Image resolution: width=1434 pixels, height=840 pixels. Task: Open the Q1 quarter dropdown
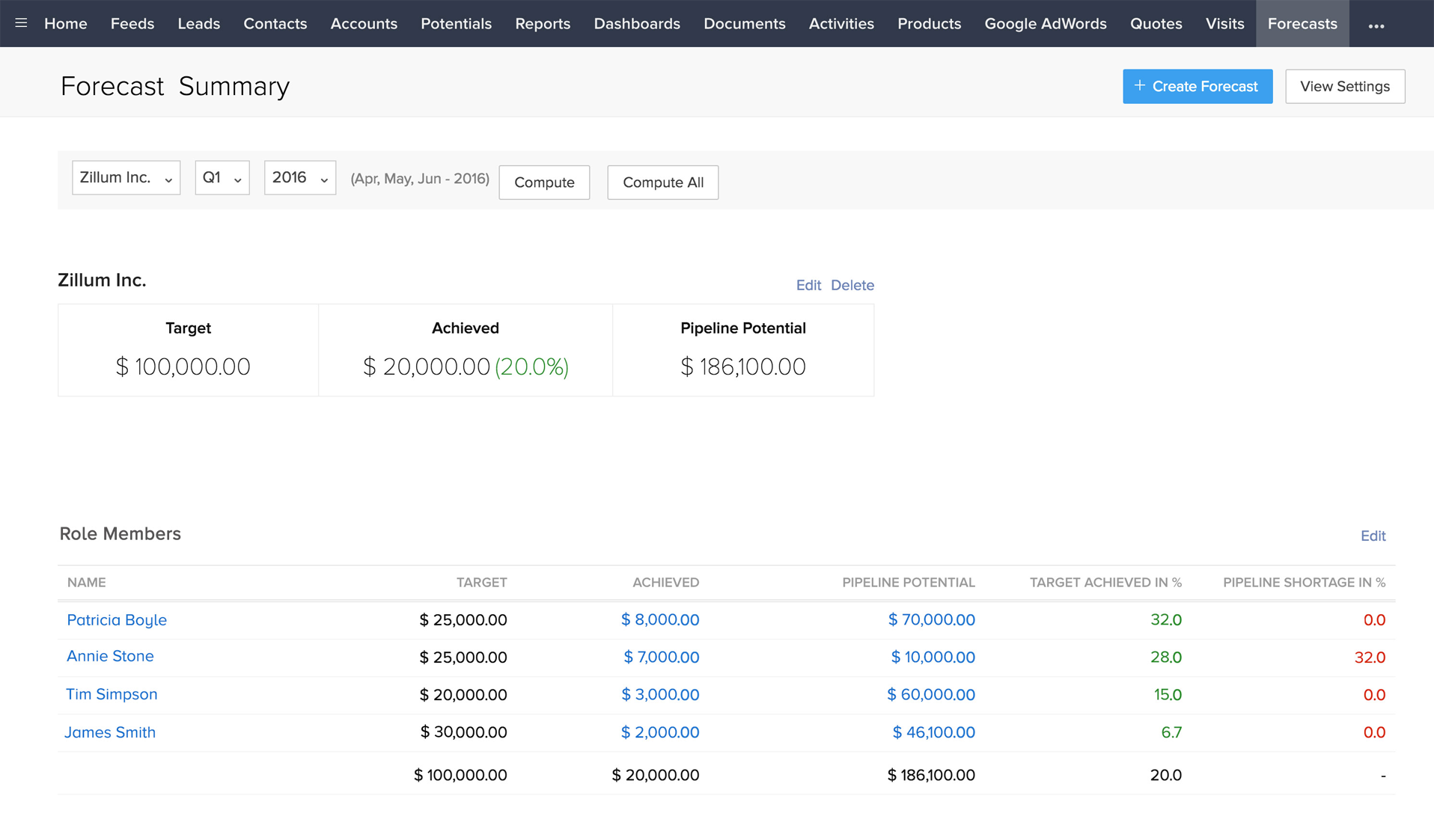pos(222,178)
